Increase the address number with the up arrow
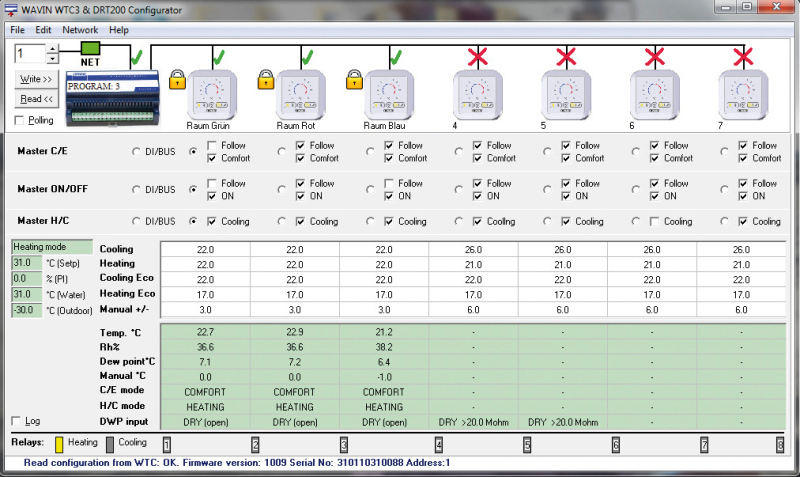This screenshot has height=477, width=800. (53, 49)
